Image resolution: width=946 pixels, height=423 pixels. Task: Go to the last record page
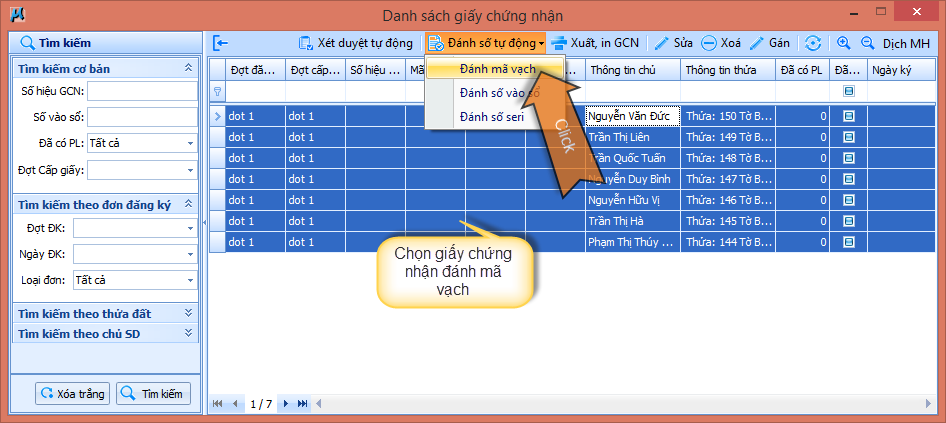pos(302,404)
